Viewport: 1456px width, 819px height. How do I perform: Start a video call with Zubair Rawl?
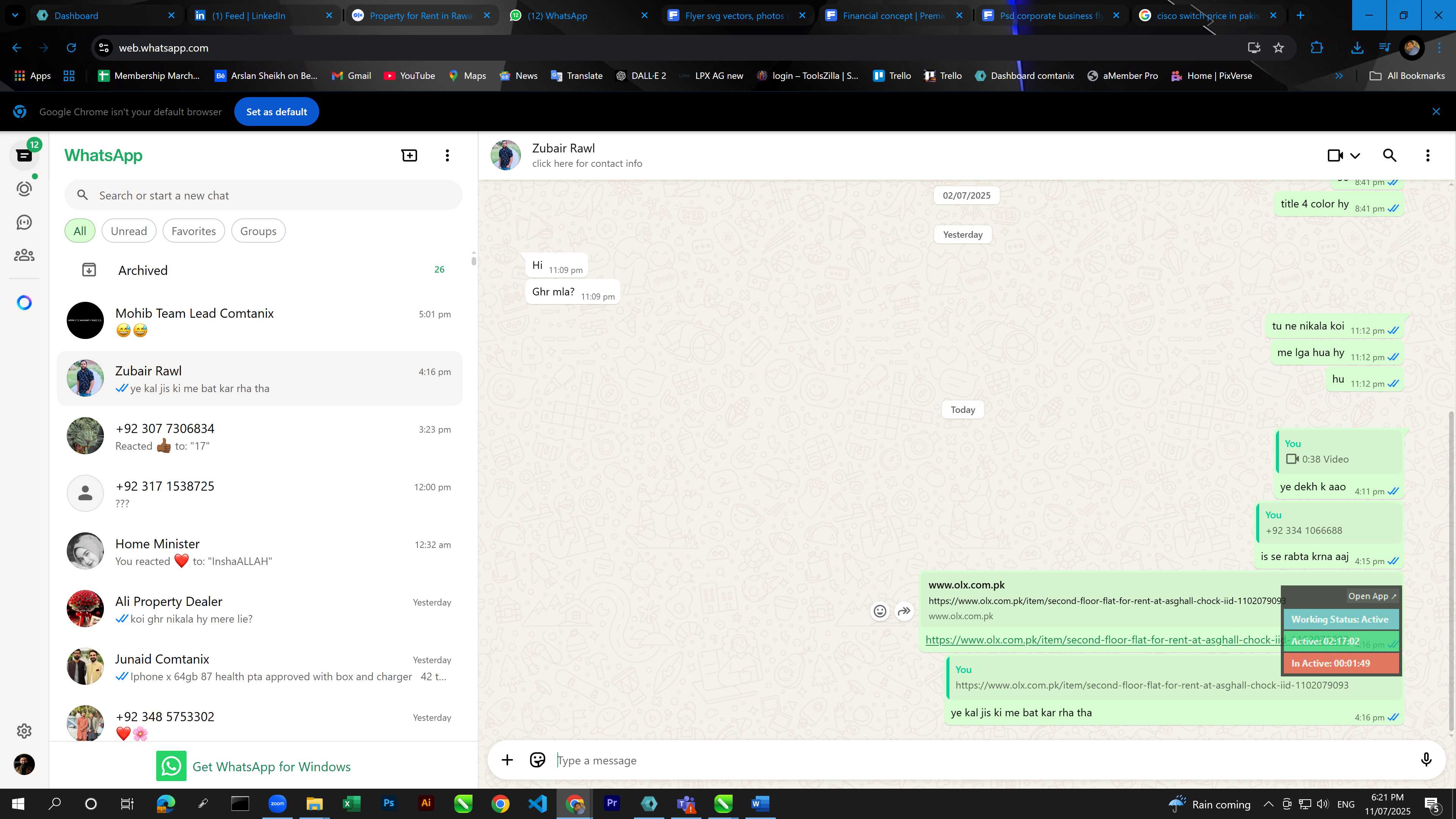click(1335, 155)
